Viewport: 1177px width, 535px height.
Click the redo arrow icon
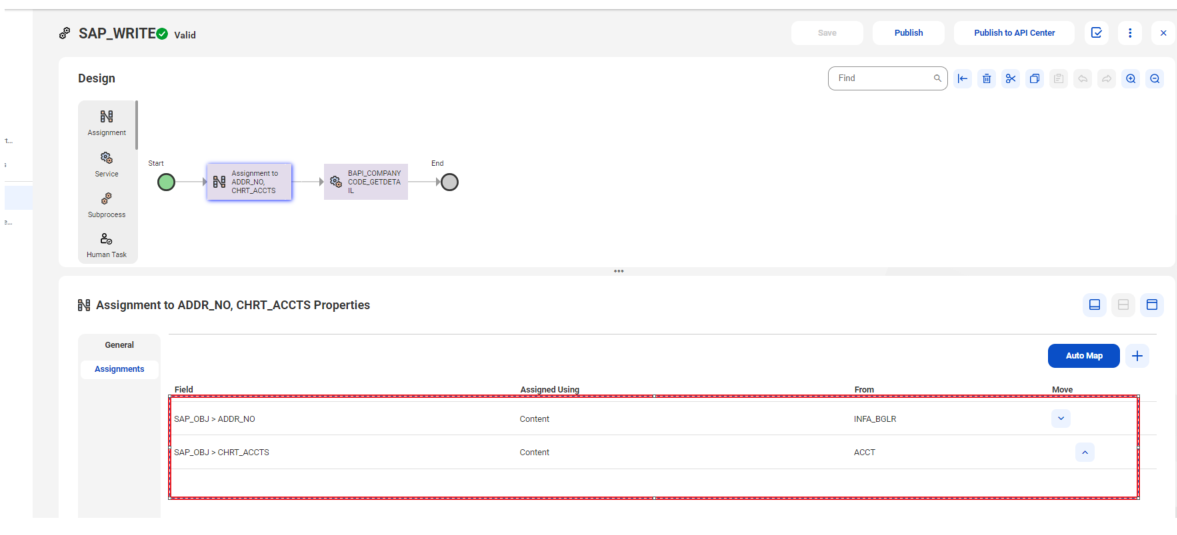1106,79
